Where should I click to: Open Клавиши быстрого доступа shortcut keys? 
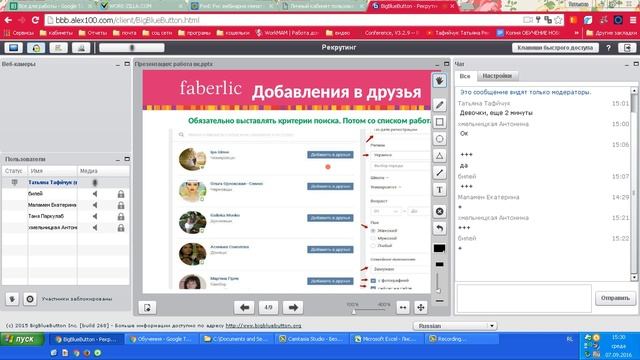(555, 48)
